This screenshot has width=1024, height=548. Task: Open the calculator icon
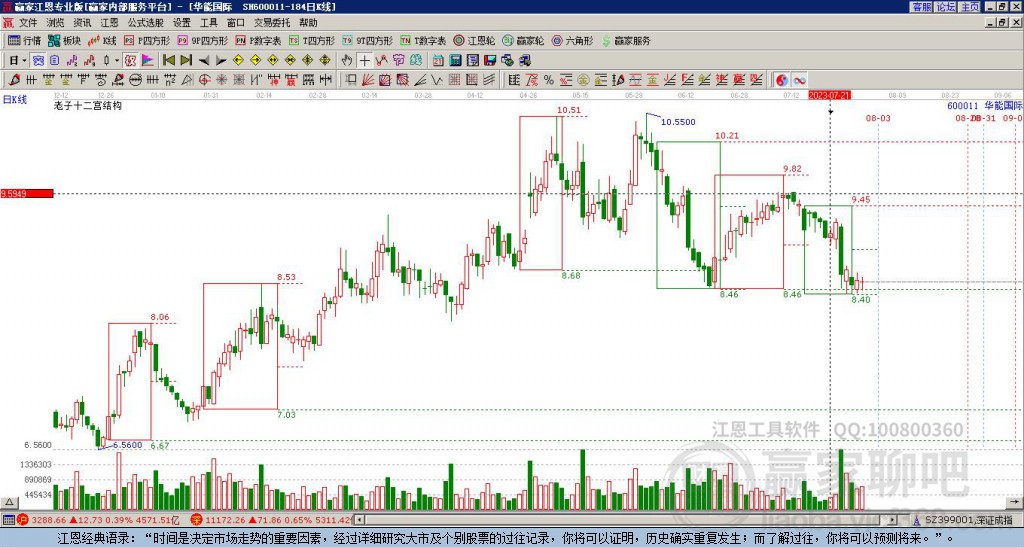(x=455, y=61)
